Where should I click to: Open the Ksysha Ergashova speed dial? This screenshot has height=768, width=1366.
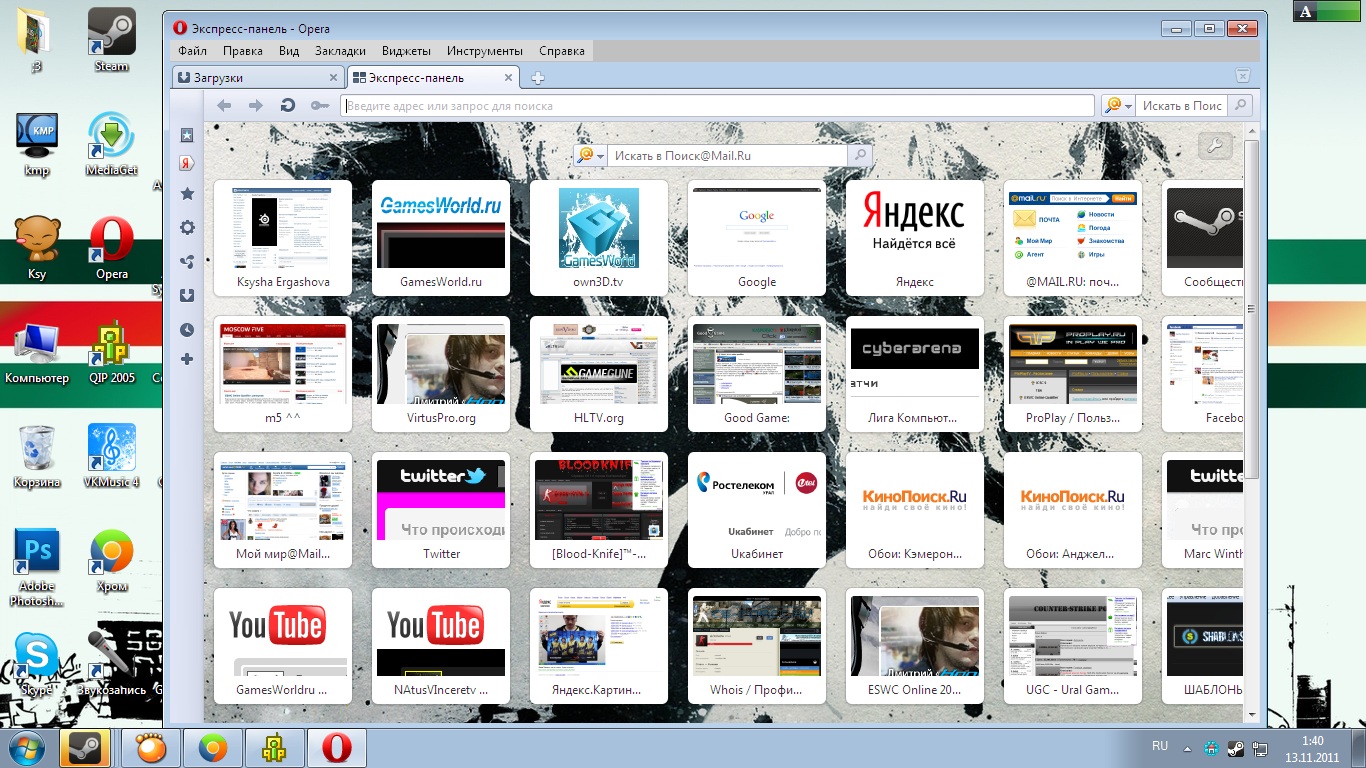(283, 238)
